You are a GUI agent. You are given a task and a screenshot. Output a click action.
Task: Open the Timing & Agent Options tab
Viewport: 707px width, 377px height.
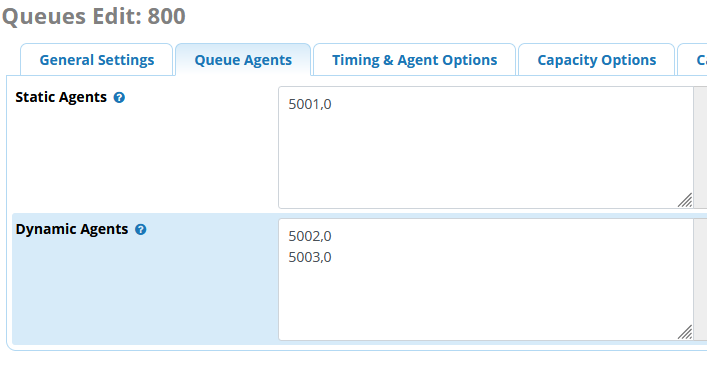pyautogui.click(x=414, y=60)
